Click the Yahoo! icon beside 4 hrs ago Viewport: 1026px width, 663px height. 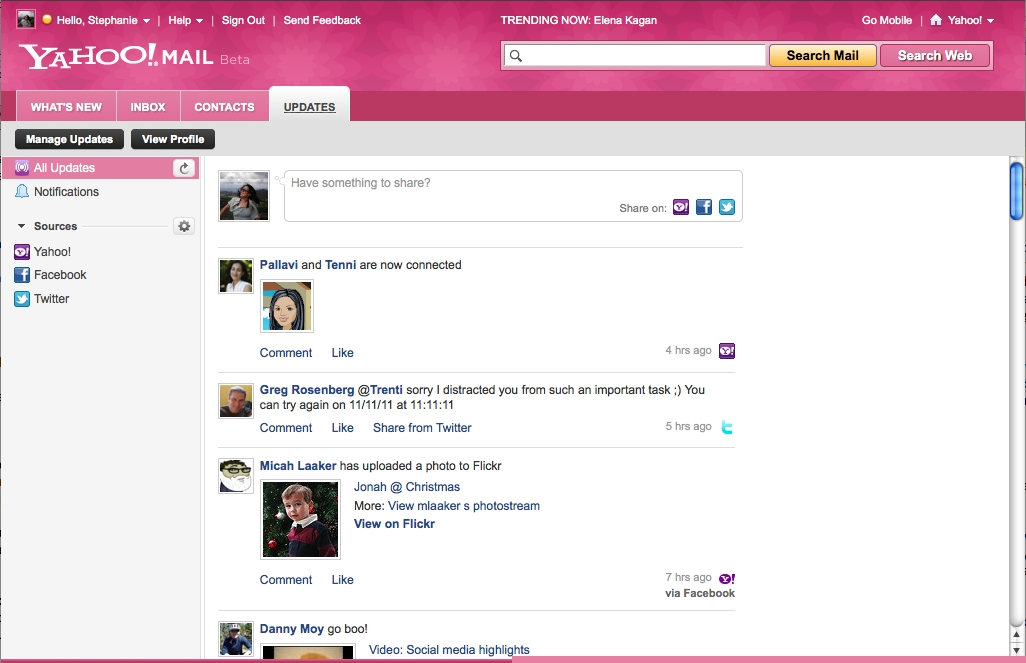pyautogui.click(x=726, y=351)
